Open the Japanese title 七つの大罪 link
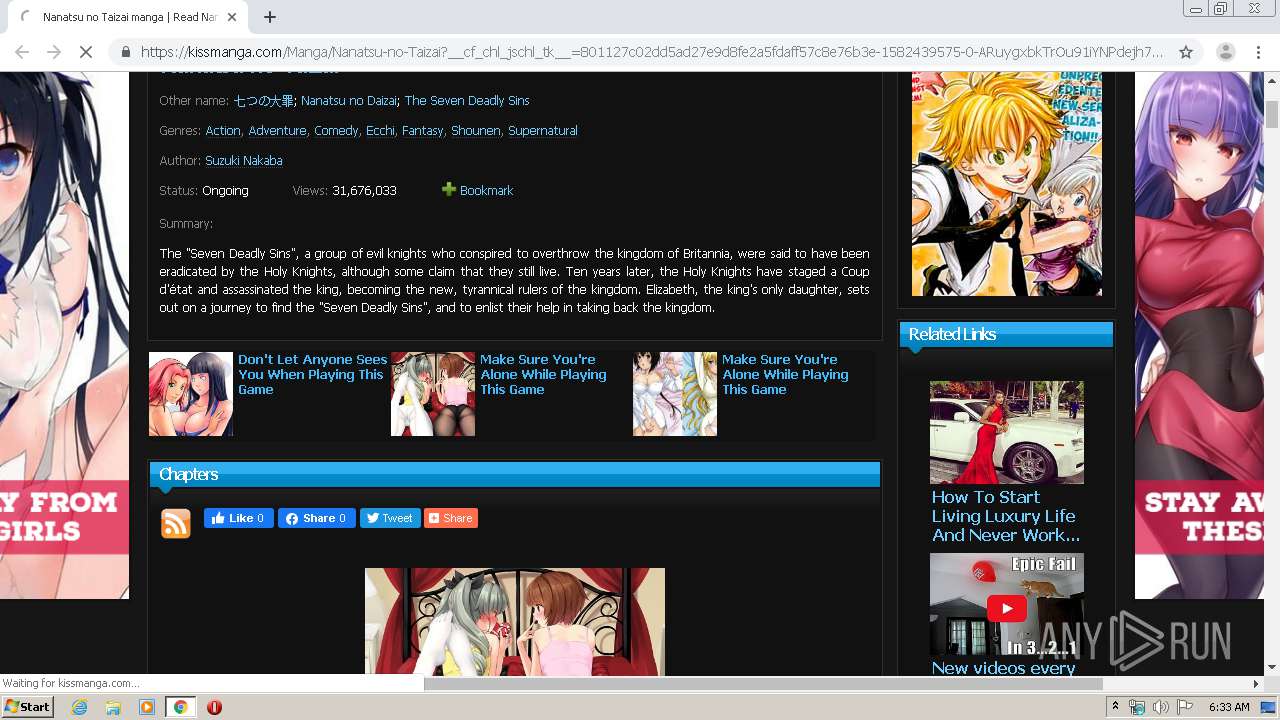Screen dimensions: 1280x720 click(x=264, y=100)
